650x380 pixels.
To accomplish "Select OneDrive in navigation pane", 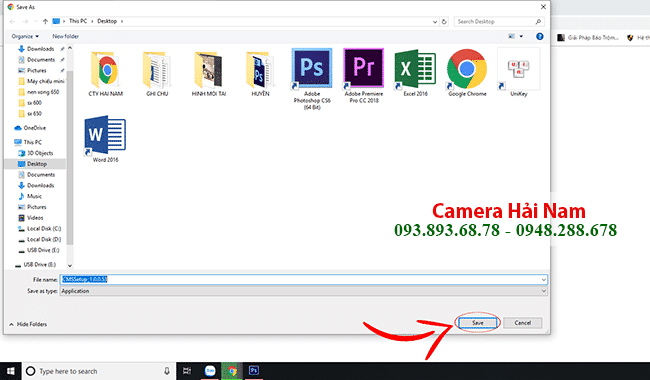I will pos(30,128).
